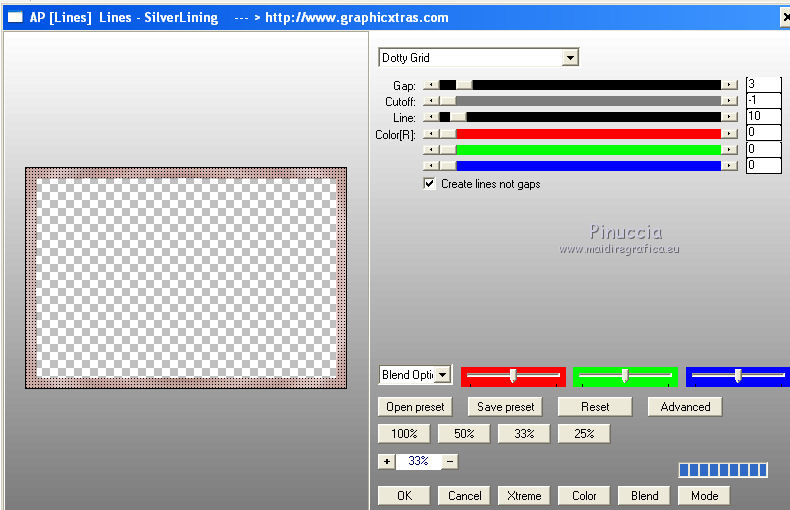Click the minus zoom-out button

[450, 461]
